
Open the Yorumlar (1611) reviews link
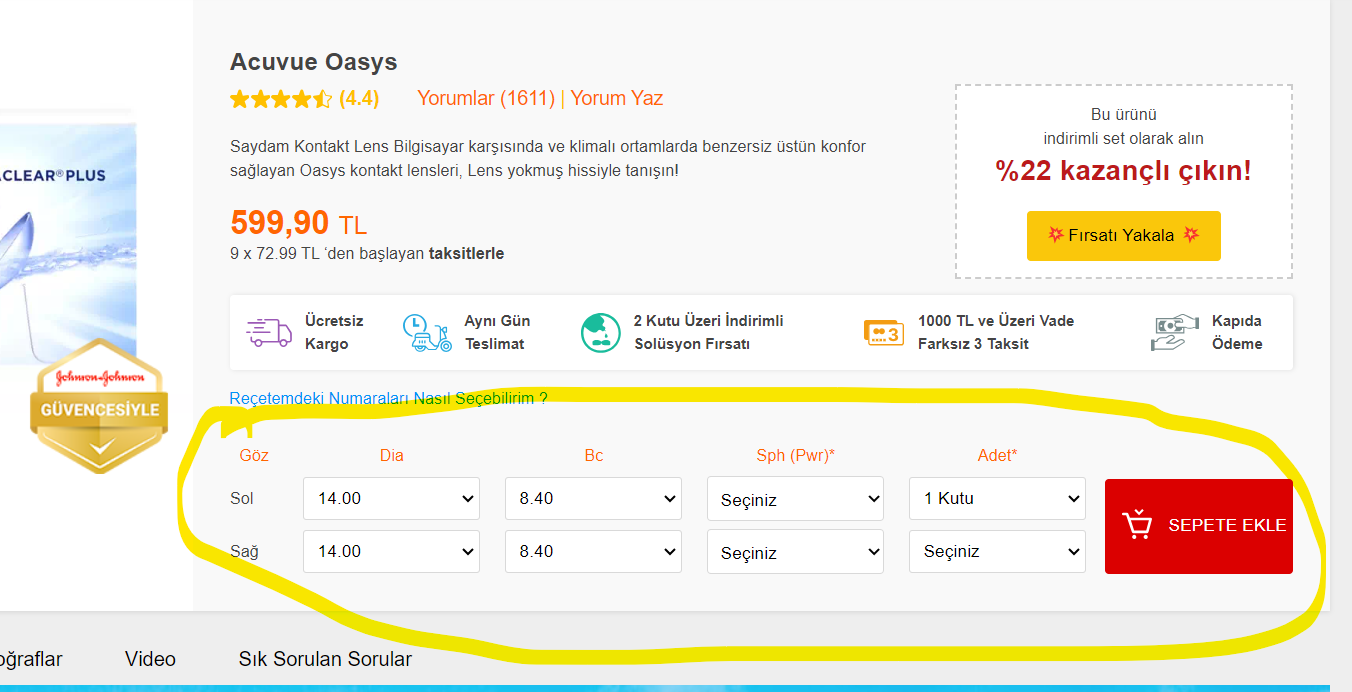(x=486, y=98)
